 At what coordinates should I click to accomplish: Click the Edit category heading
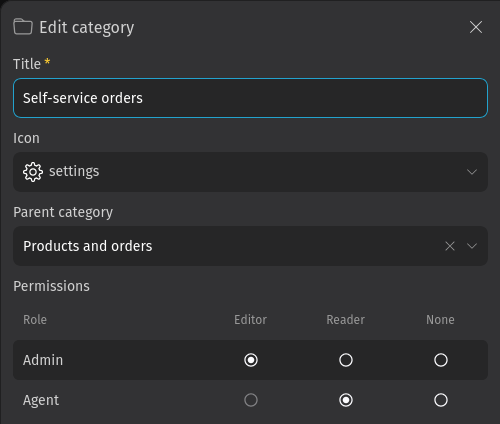[87, 28]
